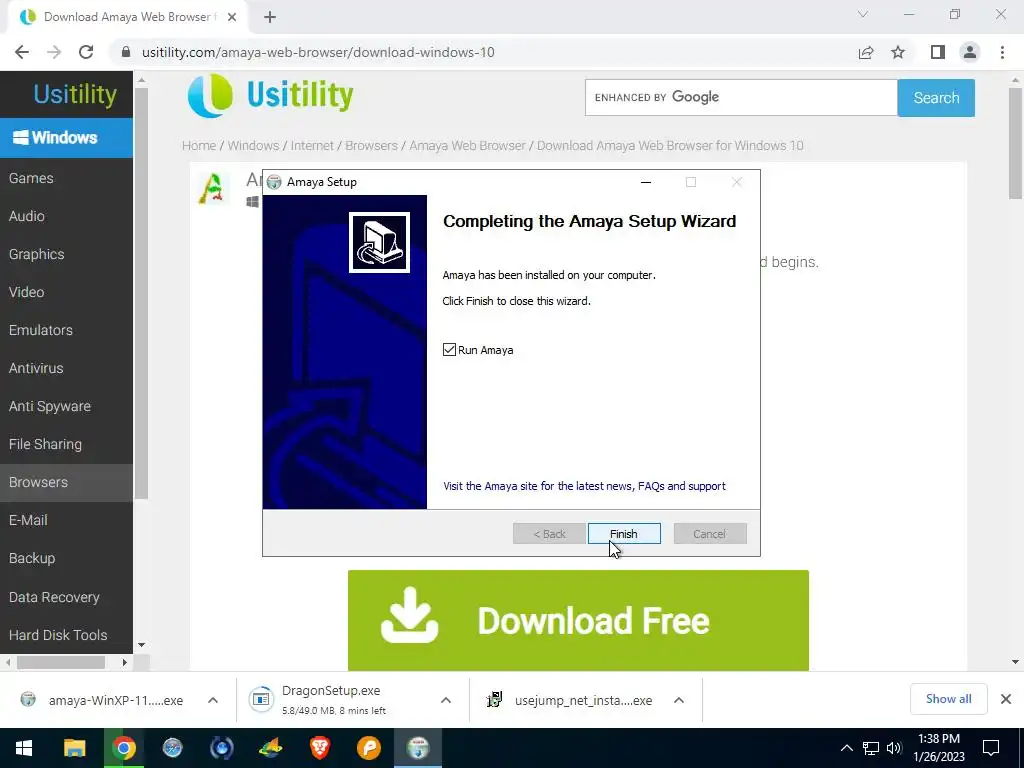Open the Antivirus category
1024x768 pixels.
(36, 368)
